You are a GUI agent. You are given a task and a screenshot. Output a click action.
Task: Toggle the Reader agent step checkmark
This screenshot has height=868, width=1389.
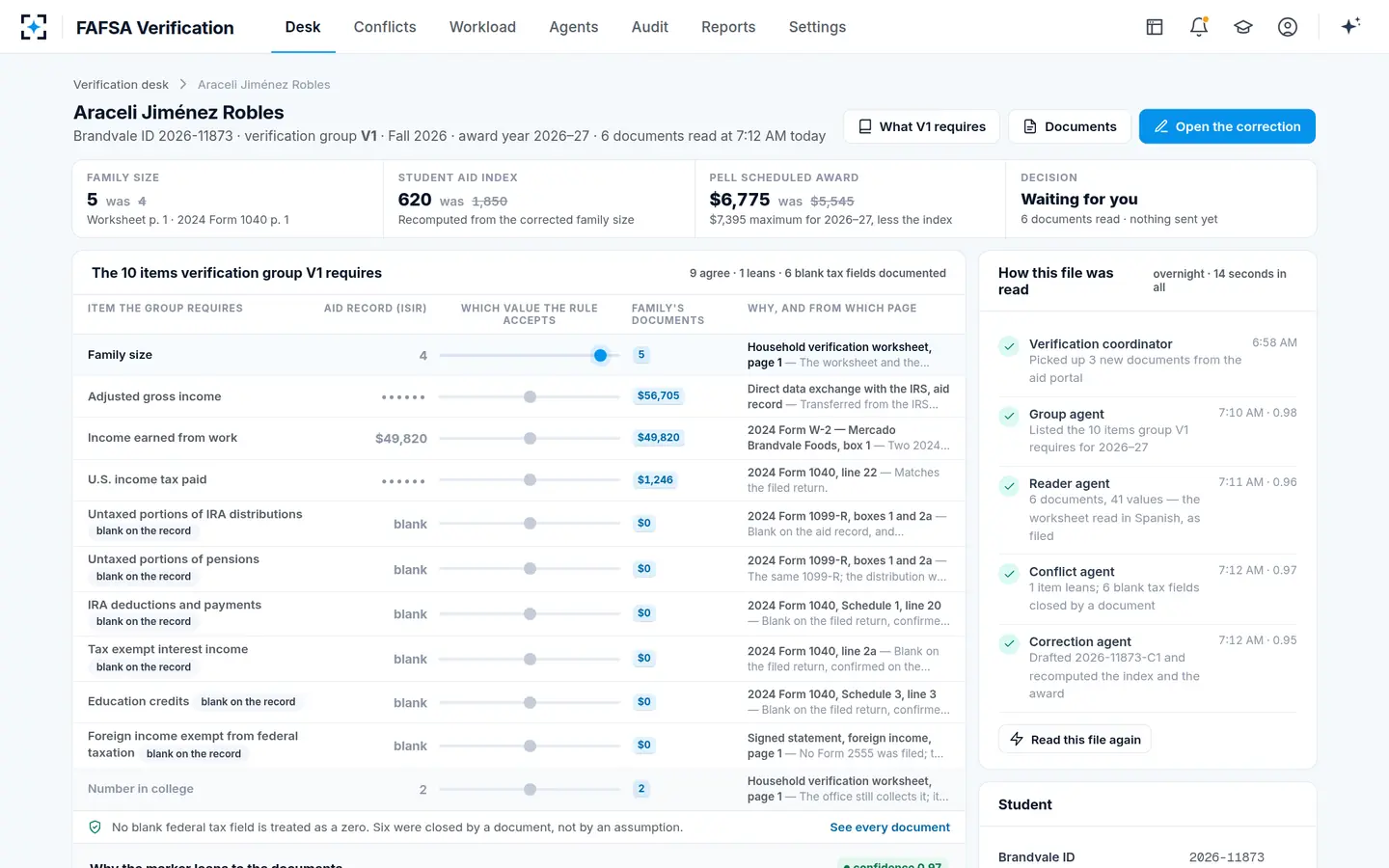[x=1009, y=485]
